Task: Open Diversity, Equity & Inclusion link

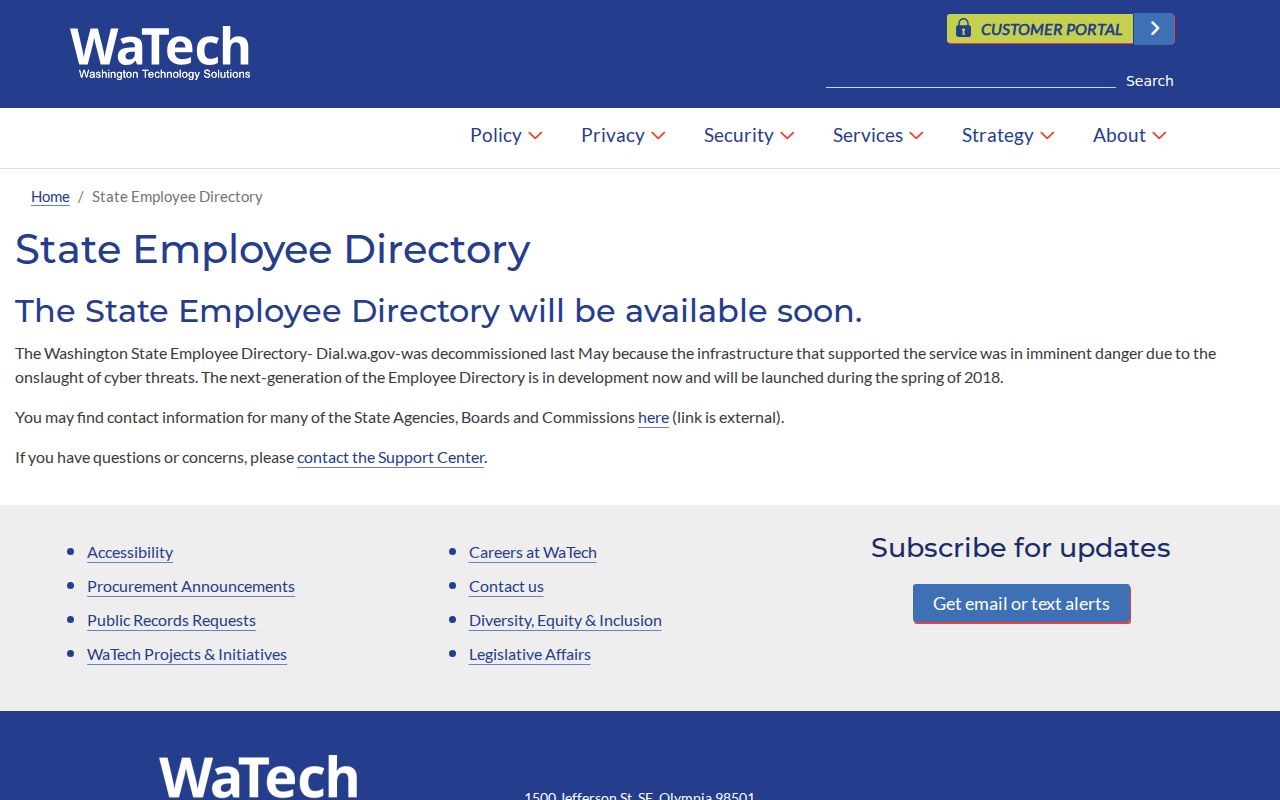Action: (x=565, y=620)
